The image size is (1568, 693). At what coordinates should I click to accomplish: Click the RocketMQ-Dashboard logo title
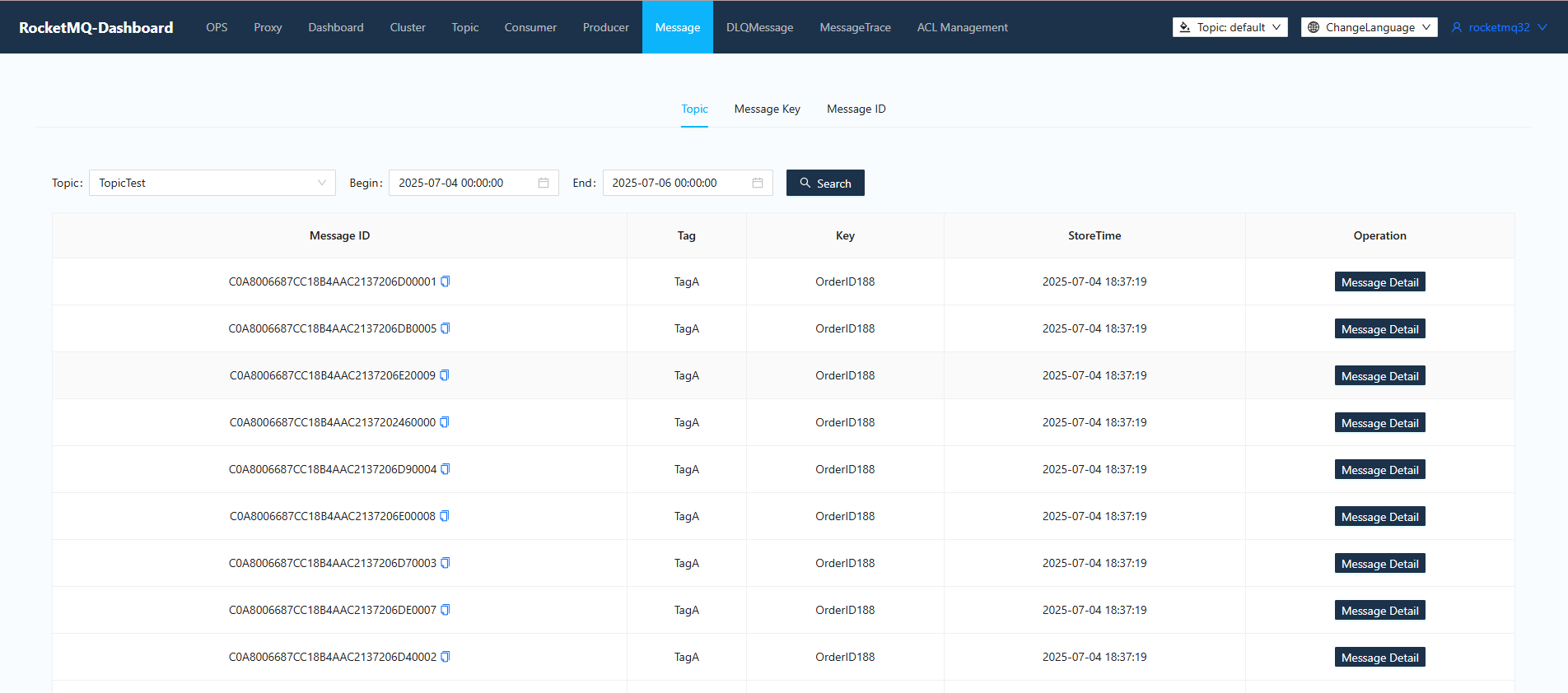(x=96, y=27)
